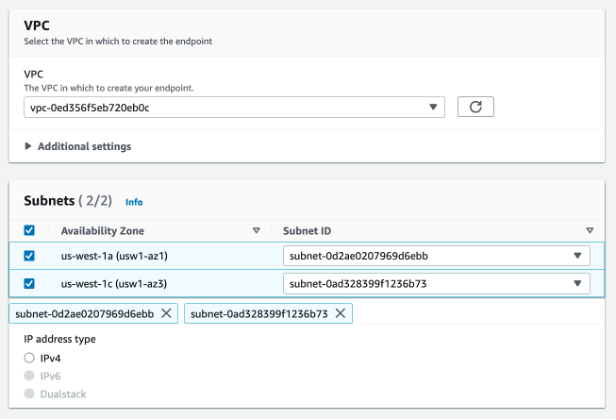Open the Subnets Info link

[x=134, y=202]
